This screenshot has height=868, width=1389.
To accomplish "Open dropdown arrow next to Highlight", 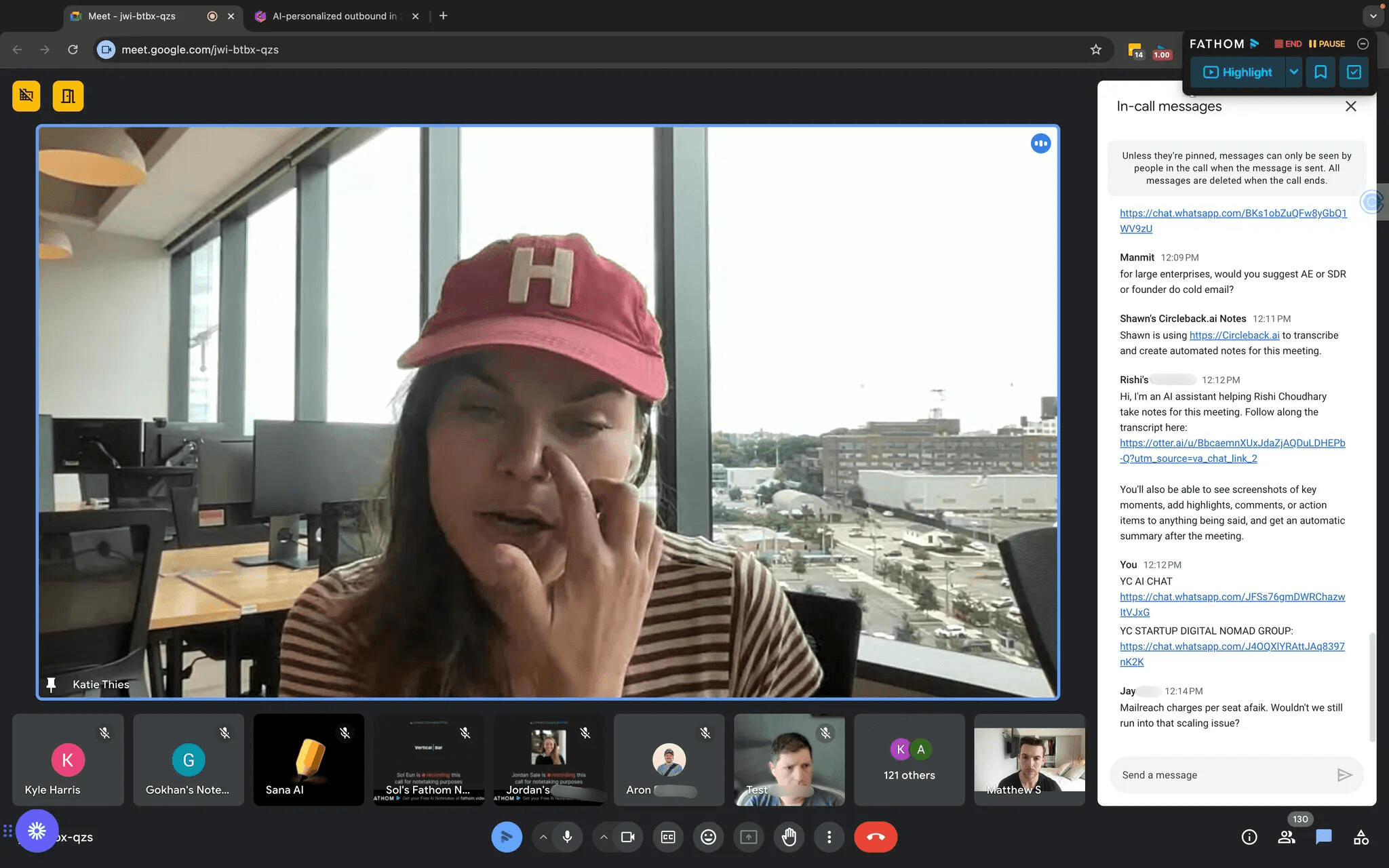I will (1293, 72).
